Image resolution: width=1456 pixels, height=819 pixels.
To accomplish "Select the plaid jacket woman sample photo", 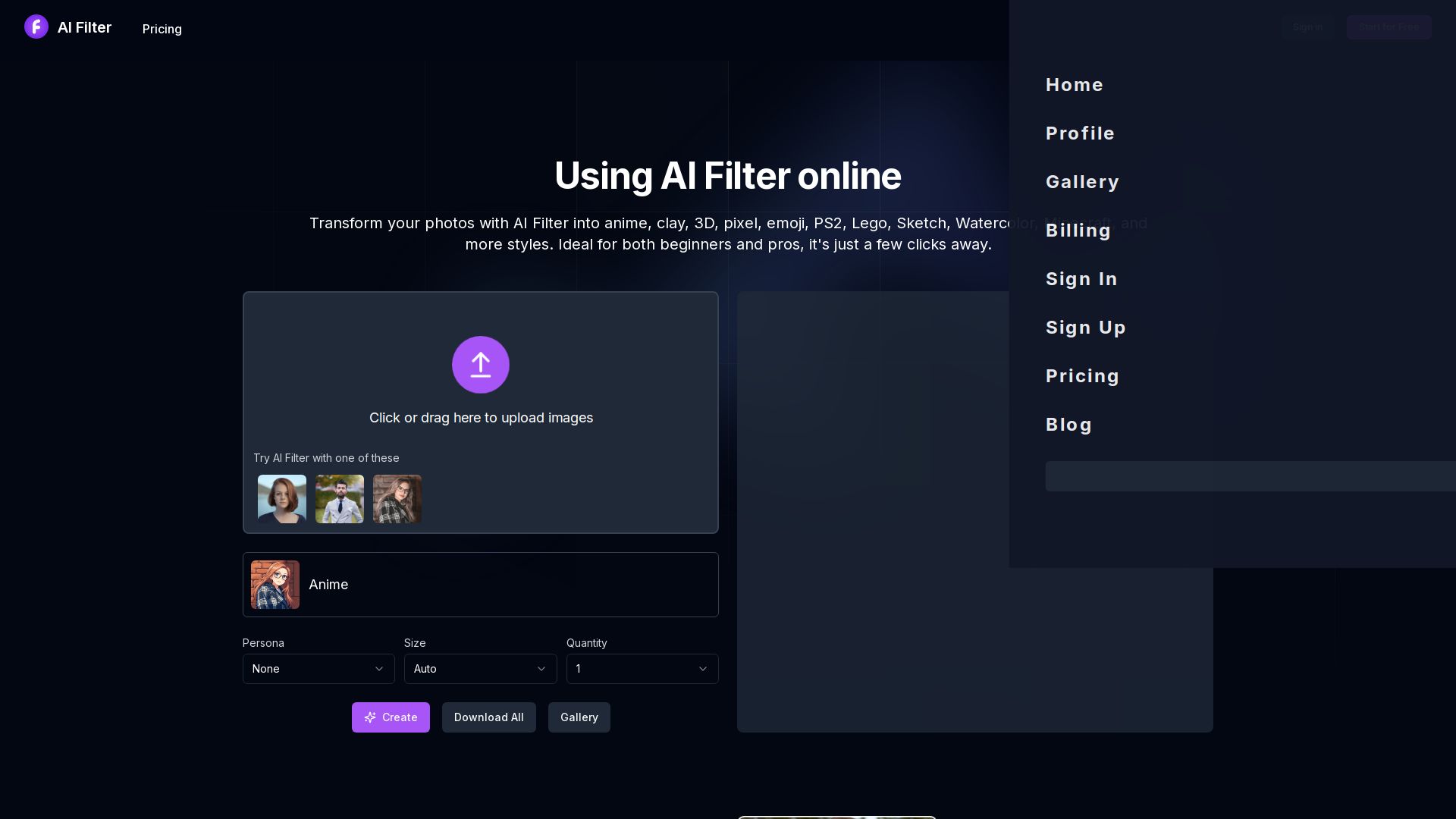I will 397,498.
